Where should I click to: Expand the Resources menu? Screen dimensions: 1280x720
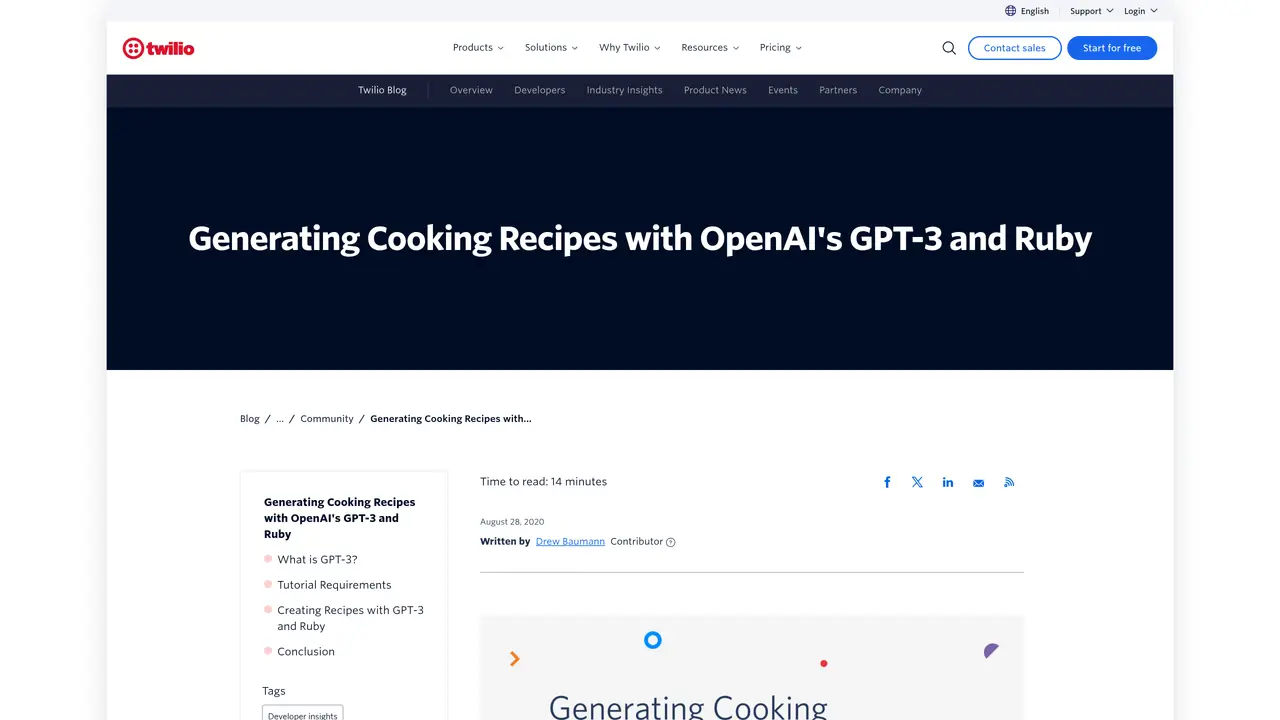point(710,48)
